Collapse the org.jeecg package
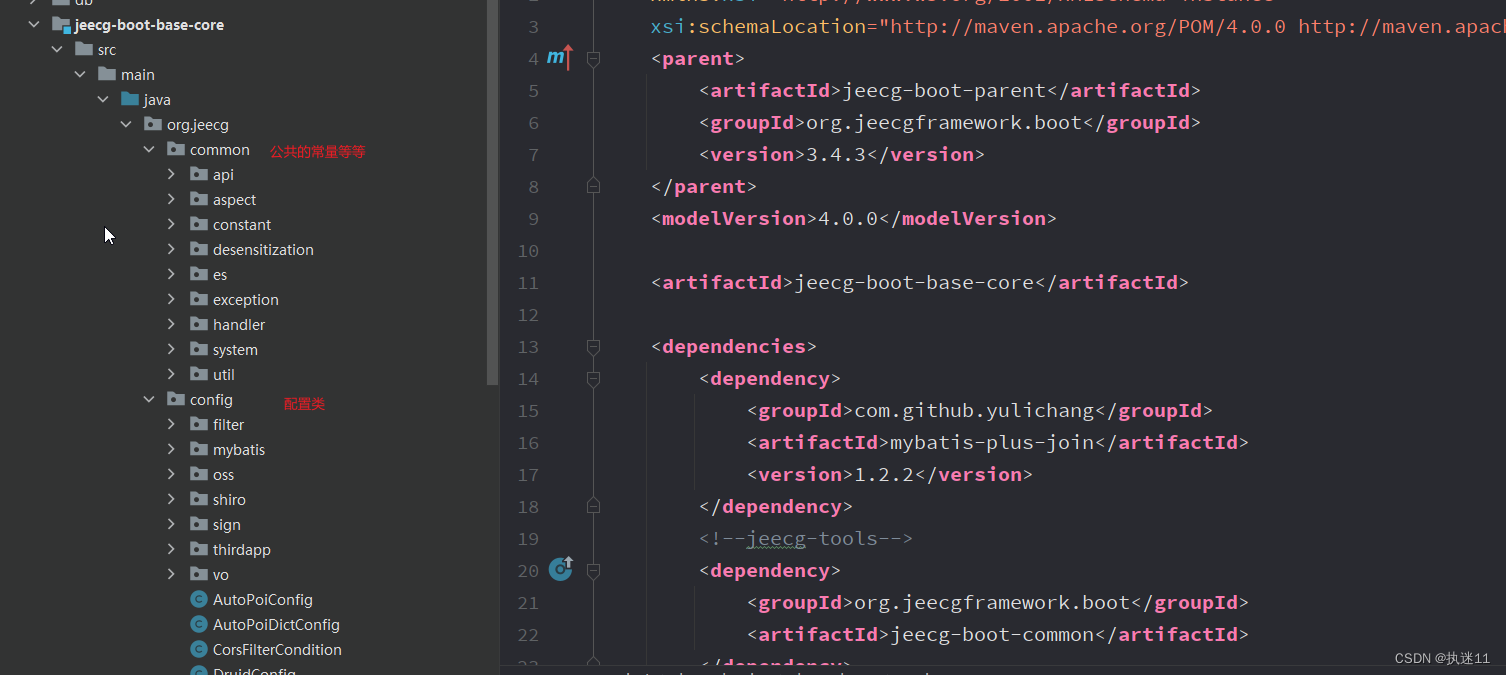 (x=126, y=125)
